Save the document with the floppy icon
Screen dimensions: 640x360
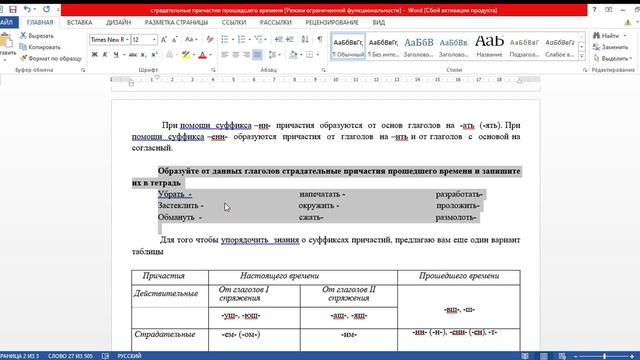point(13,9)
